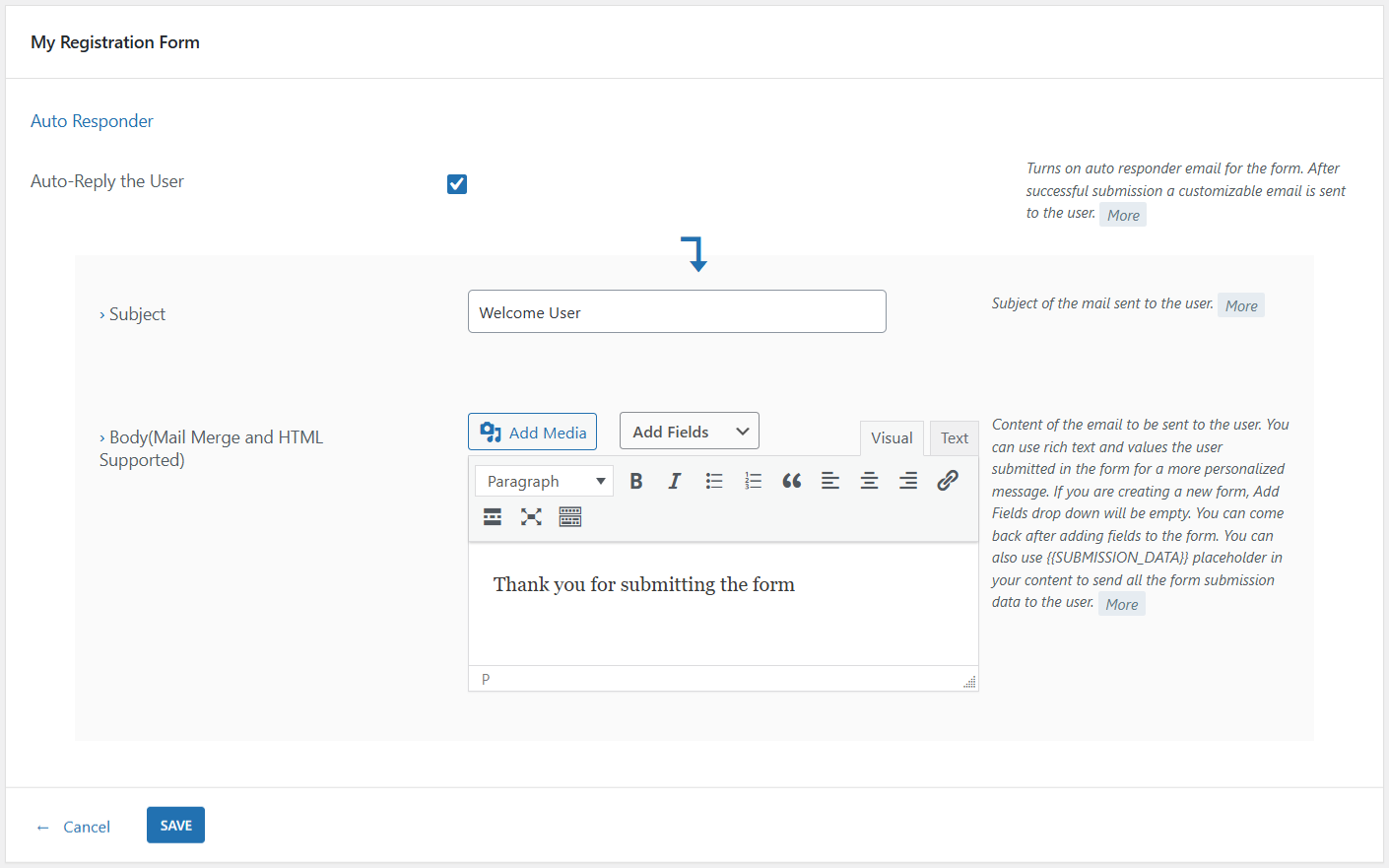Open insert link tool
This screenshot has width=1389, height=868.
coord(948,481)
